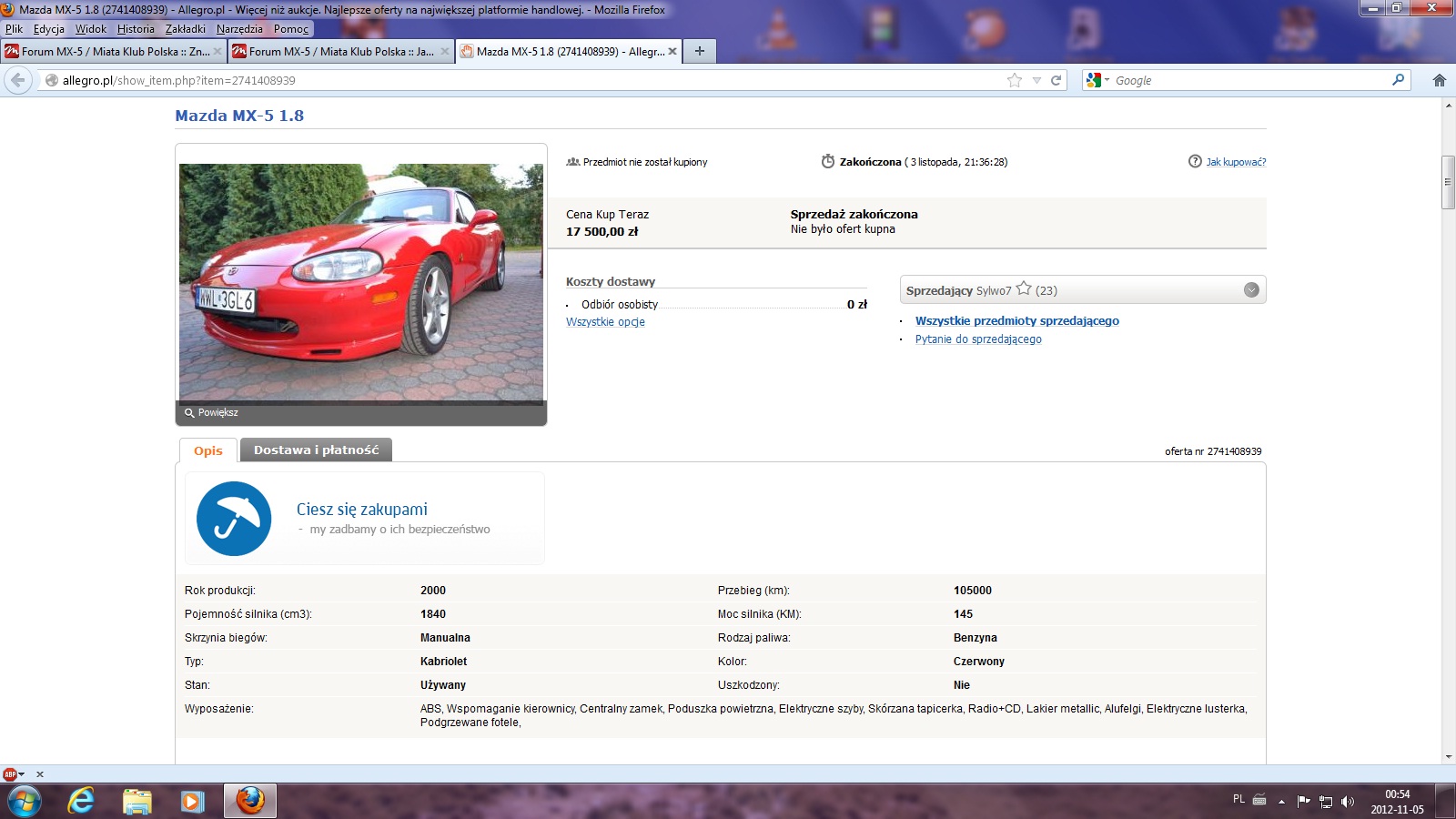
Task: Open Windows Explorer folder on taskbar
Action: tap(136, 802)
